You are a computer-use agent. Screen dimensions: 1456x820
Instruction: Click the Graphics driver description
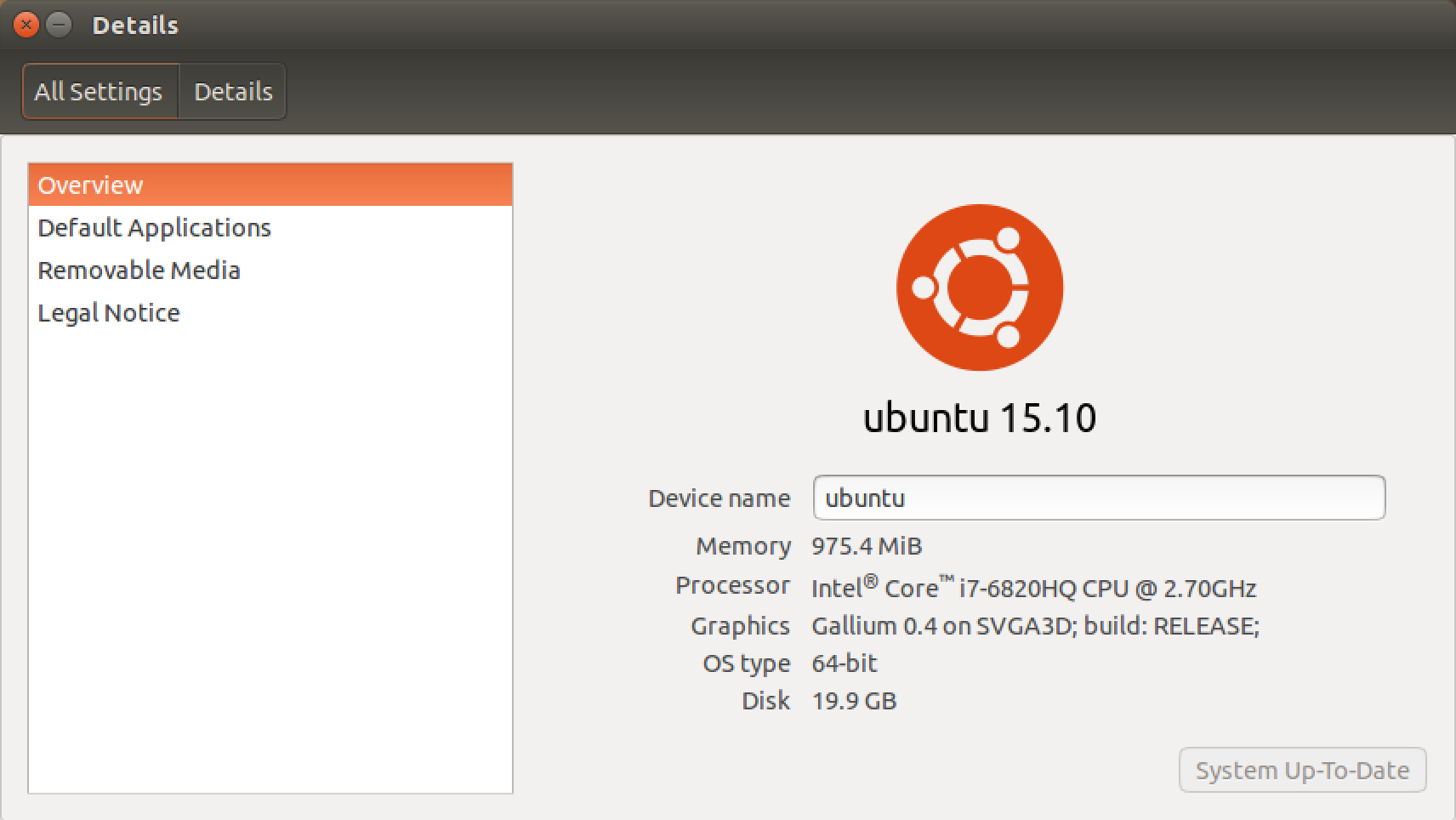click(1035, 625)
